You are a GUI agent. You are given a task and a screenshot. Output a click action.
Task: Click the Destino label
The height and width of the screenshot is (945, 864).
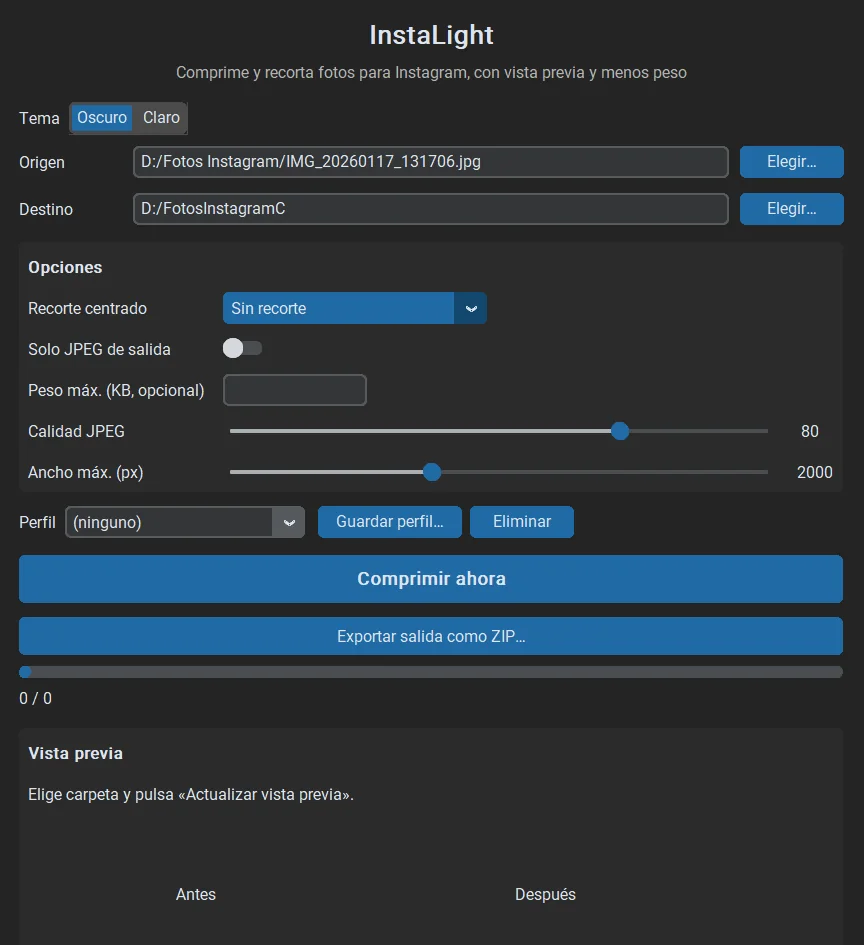46,209
